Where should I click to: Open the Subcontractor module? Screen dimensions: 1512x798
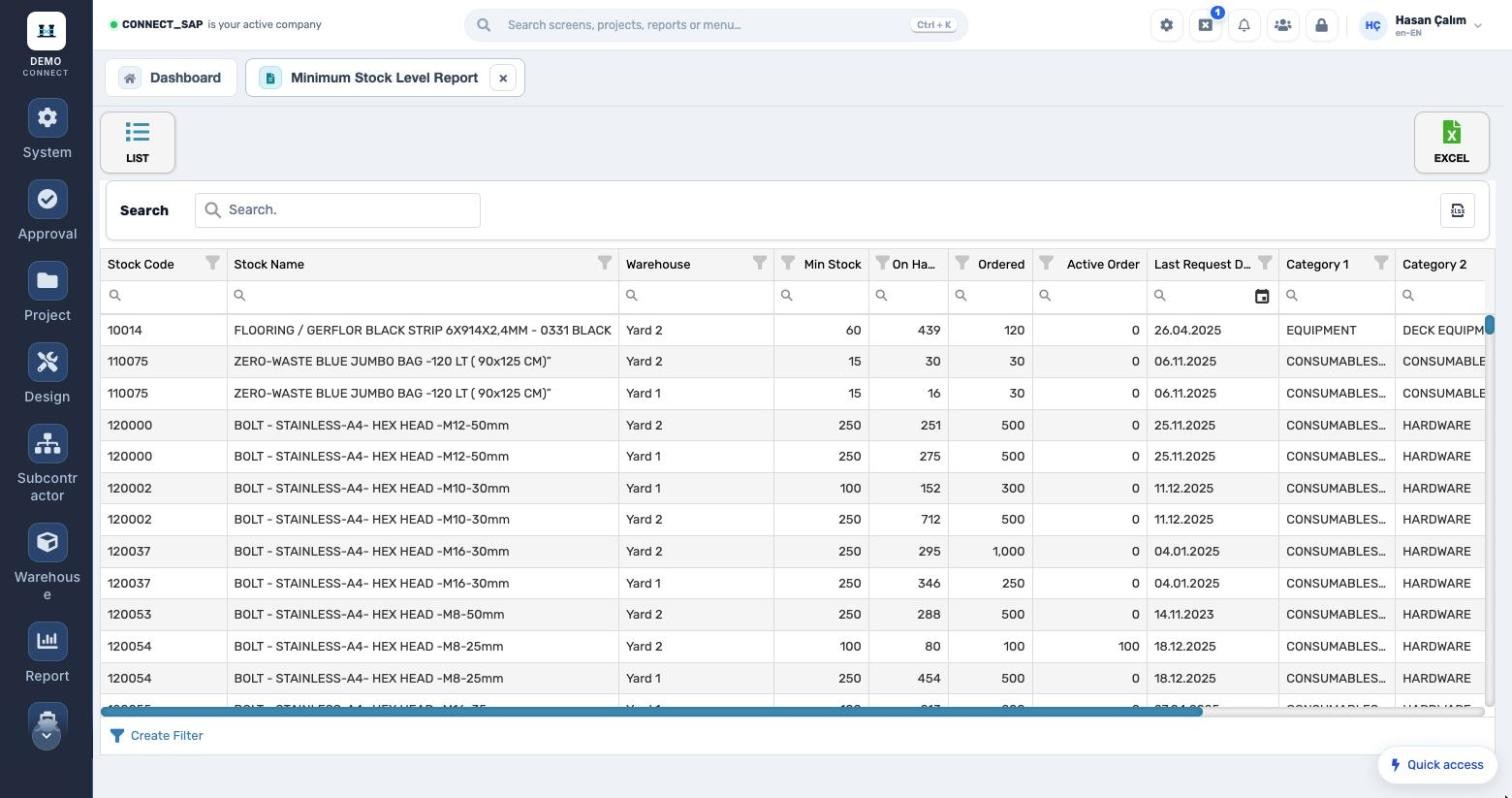[x=47, y=464]
